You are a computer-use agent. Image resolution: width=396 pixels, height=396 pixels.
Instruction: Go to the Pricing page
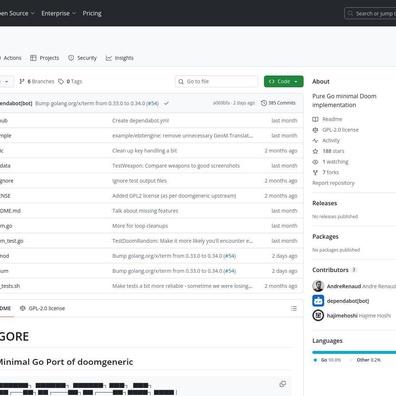point(92,13)
